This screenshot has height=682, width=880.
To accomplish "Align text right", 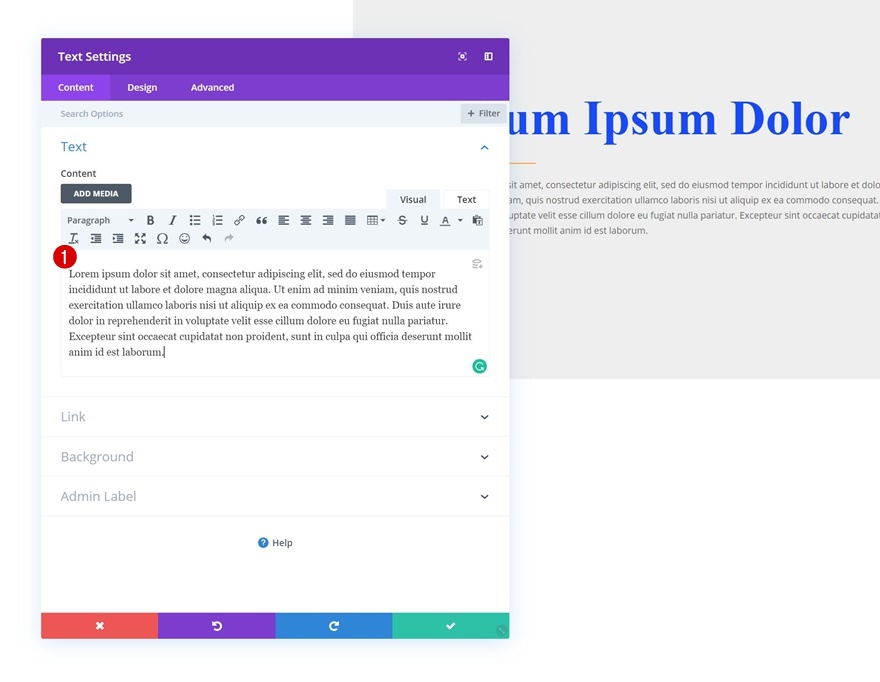I will (328, 220).
